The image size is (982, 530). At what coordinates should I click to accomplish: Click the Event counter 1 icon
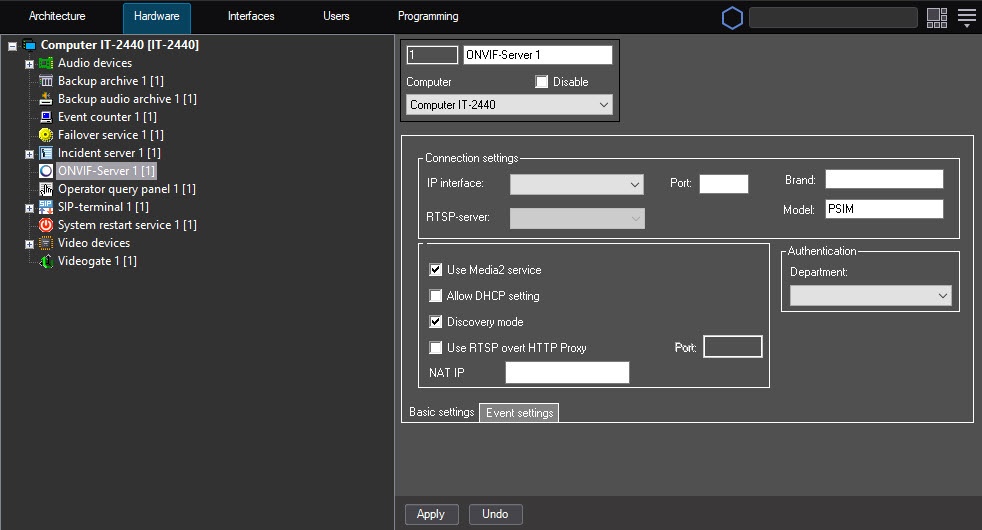[46, 117]
